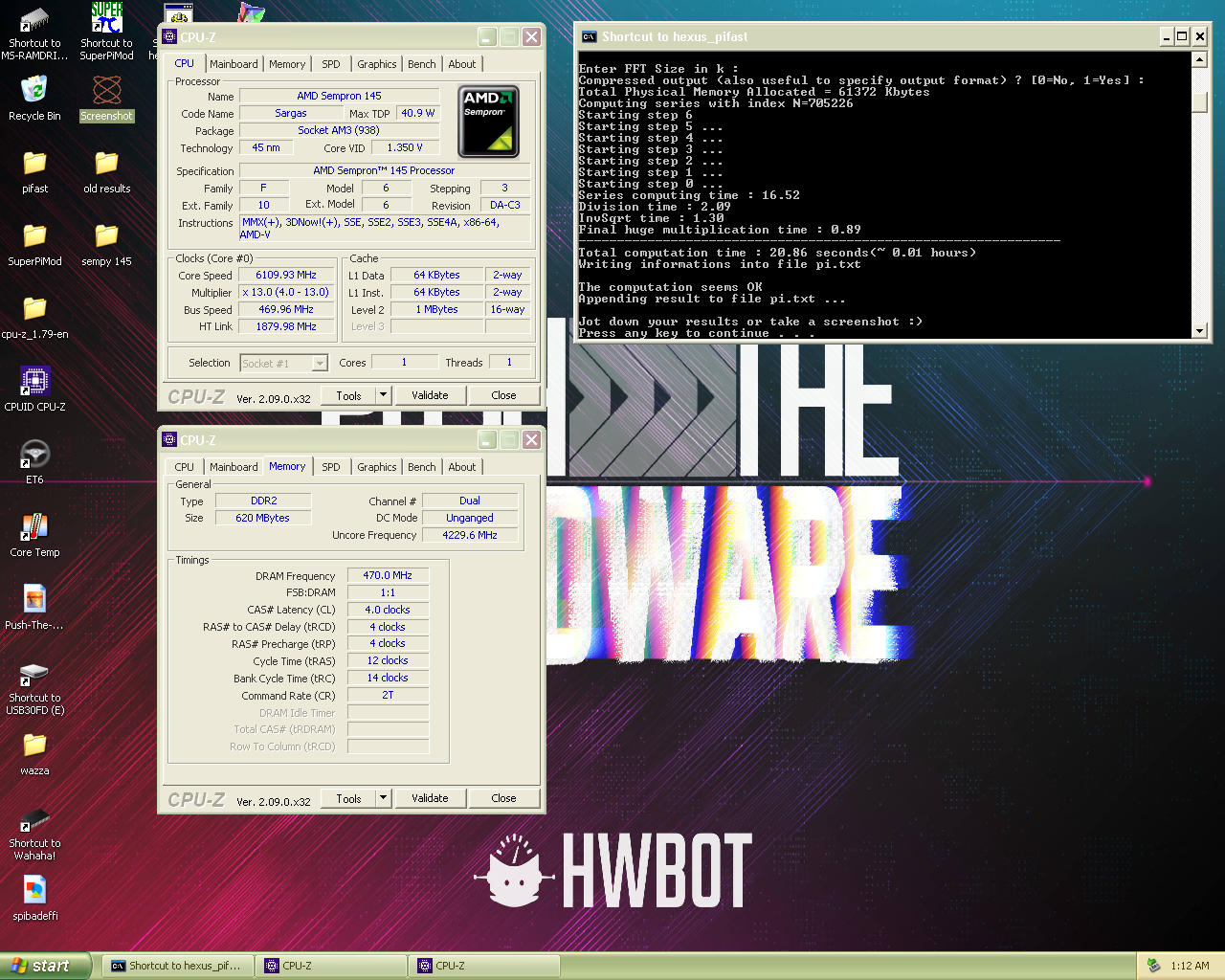Open Bench tab in top CPU-Z
1225x980 pixels.
tap(422, 64)
